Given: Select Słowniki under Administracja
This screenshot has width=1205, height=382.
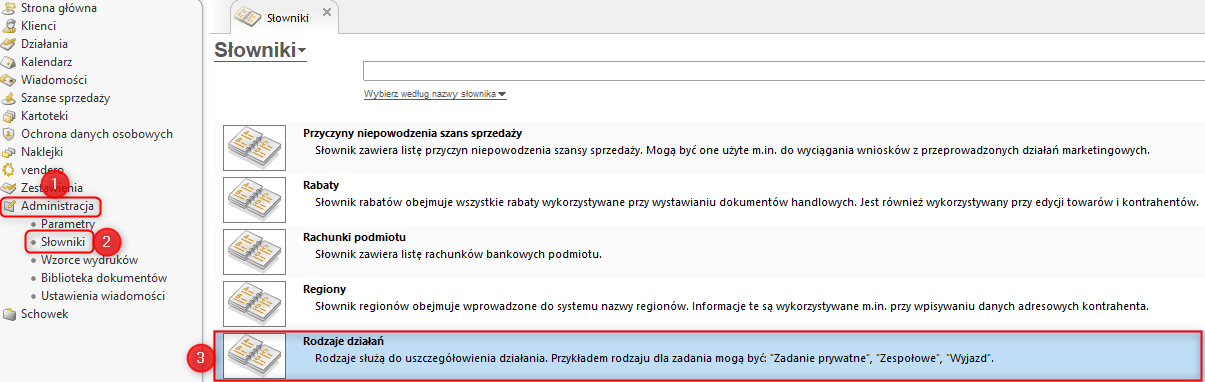Looking at the screenshot, I should pos(63,242).
